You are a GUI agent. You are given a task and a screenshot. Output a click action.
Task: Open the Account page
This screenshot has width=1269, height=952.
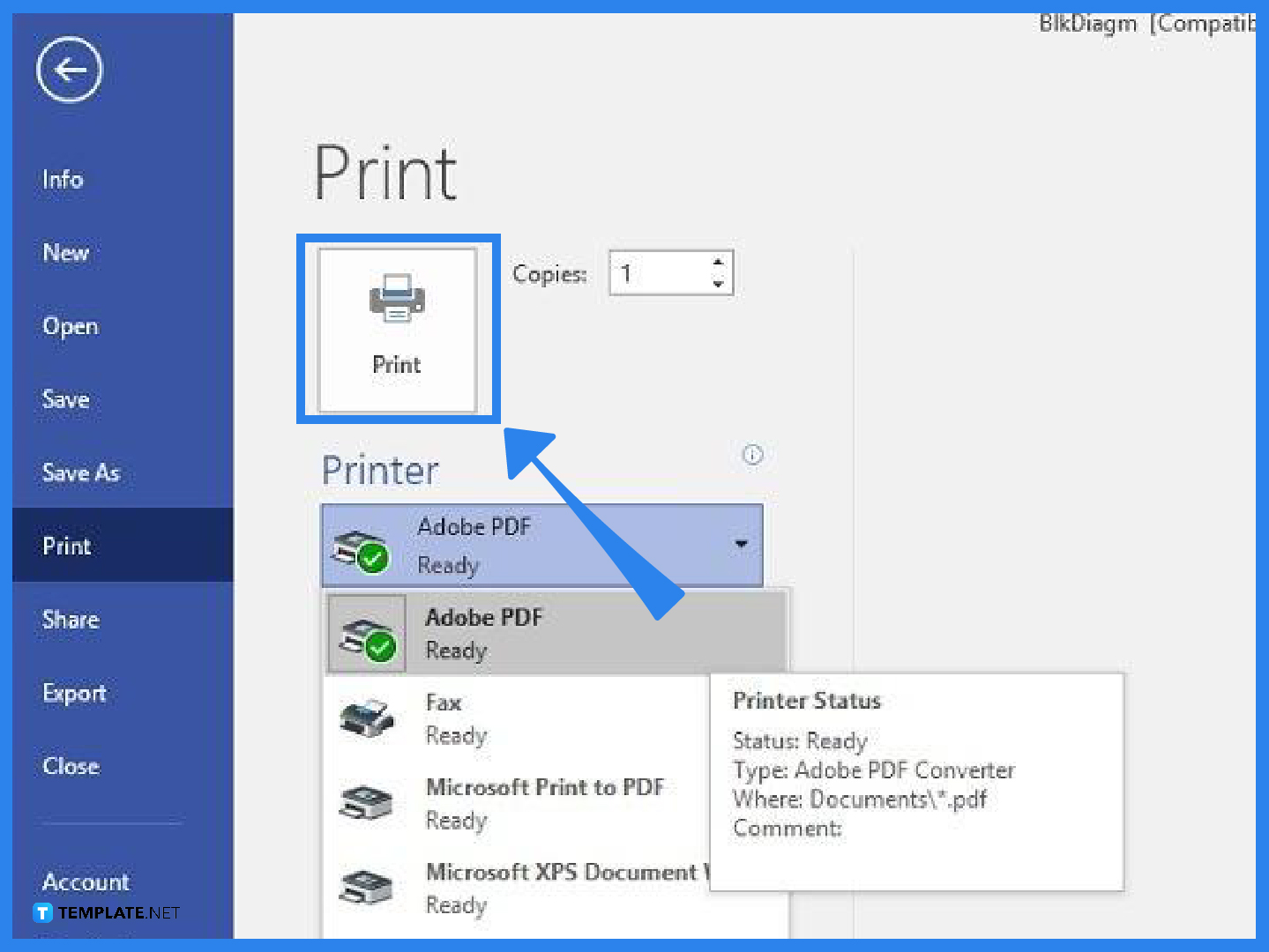coord(85,881)
